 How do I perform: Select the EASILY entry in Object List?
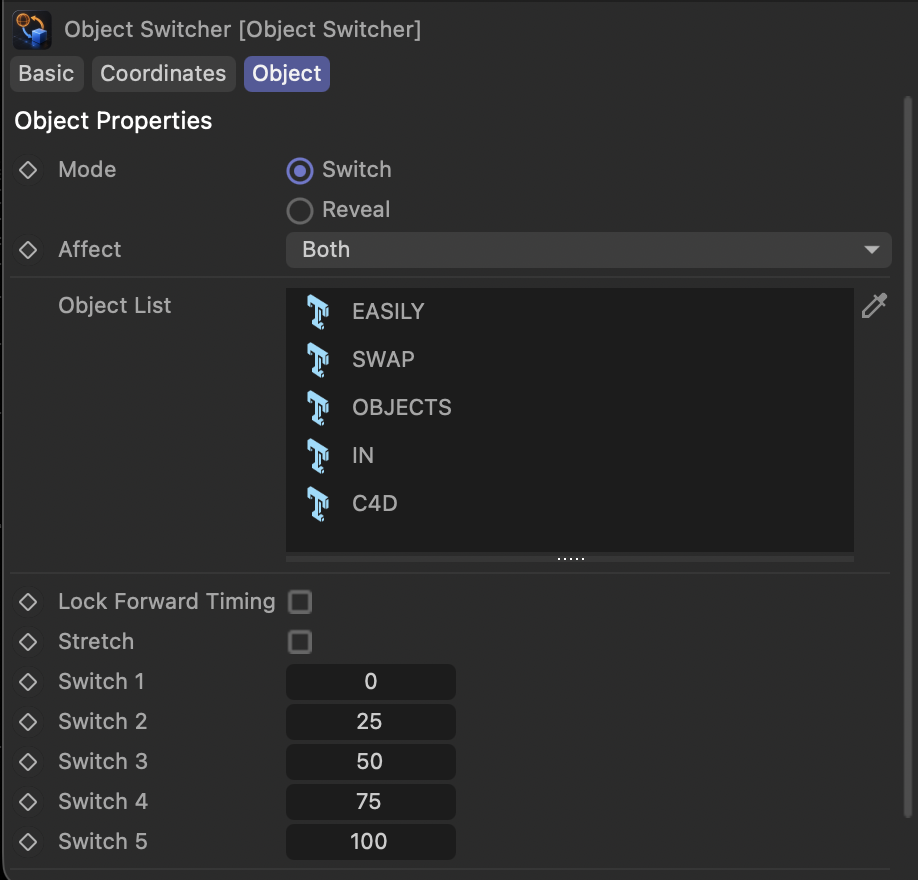(x=570, y=311)
